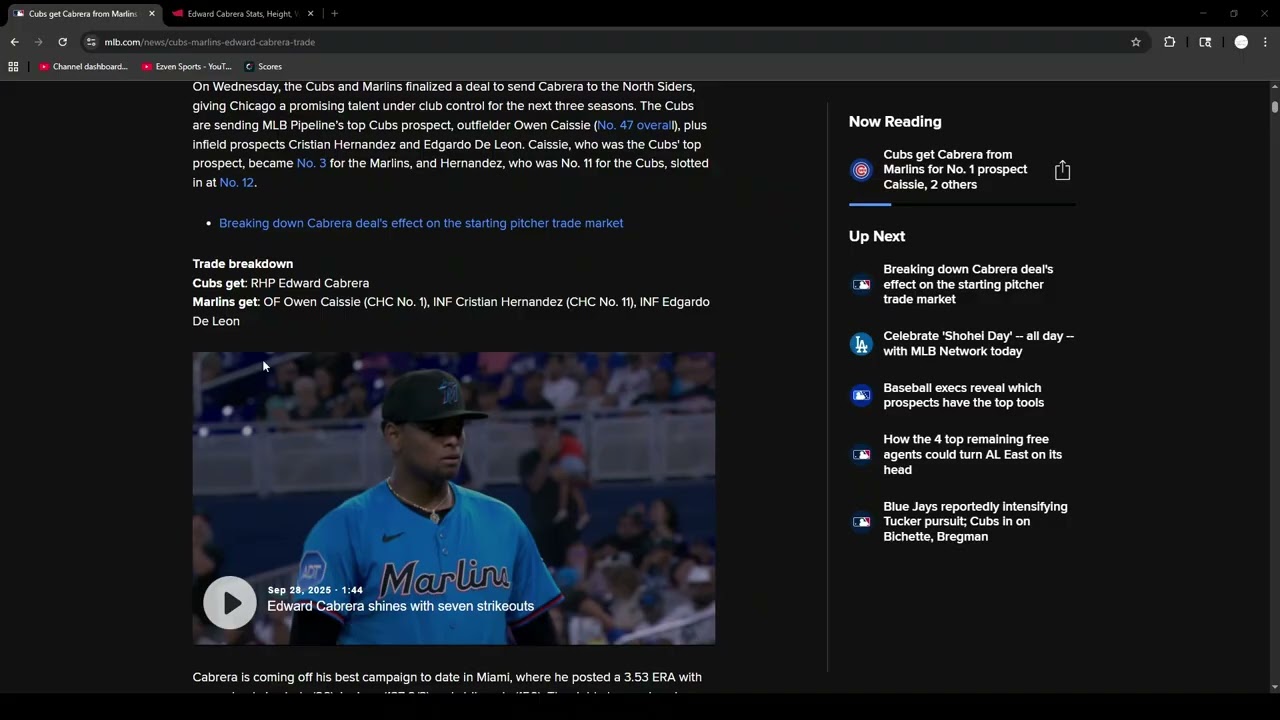The image size is (1280, 720).
Task: Click the Cubs logo under Now Reading
Action: (861, 170)
